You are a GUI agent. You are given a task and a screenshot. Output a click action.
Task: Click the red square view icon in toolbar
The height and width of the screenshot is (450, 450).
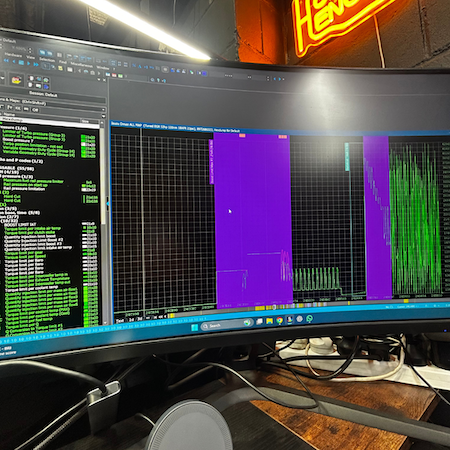[x=114, y=76]
